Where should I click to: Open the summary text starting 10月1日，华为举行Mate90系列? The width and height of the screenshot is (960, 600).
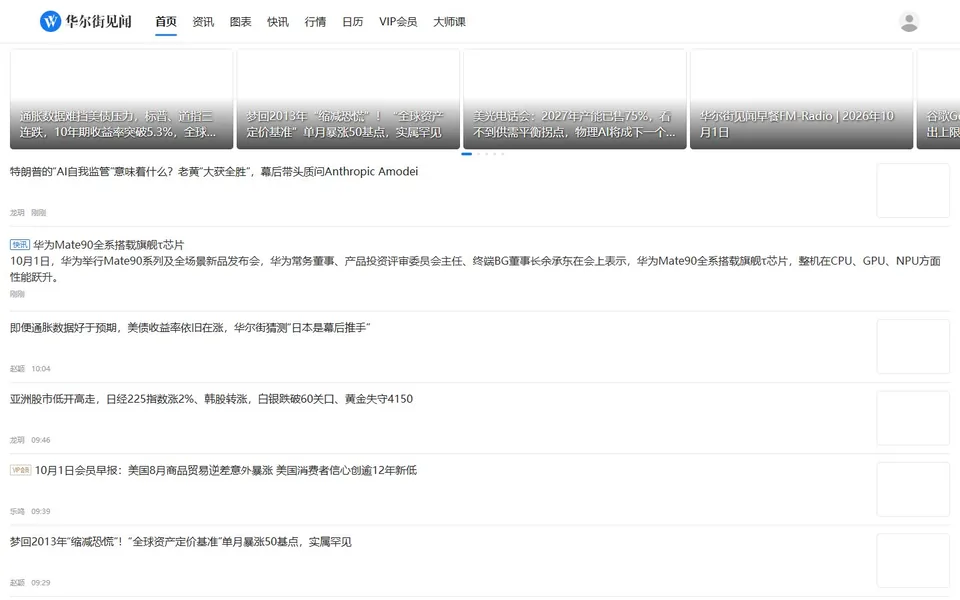pyautogui.click(x=475, y=269)
